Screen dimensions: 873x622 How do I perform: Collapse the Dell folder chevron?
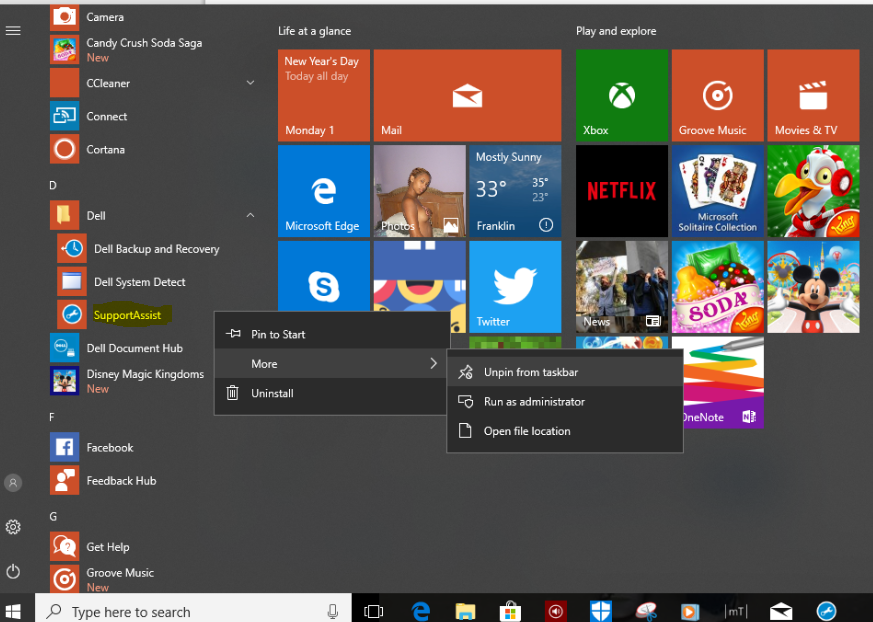tap(251, 216)
